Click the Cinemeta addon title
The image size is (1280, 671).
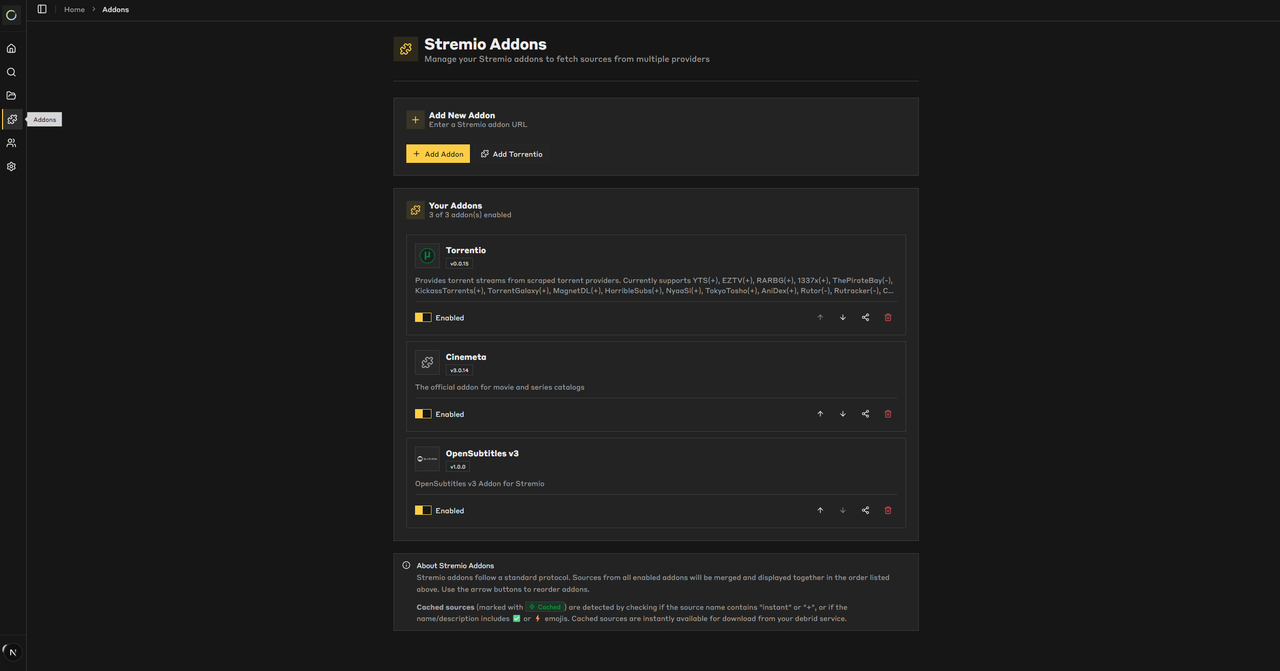tap(466, 357)
